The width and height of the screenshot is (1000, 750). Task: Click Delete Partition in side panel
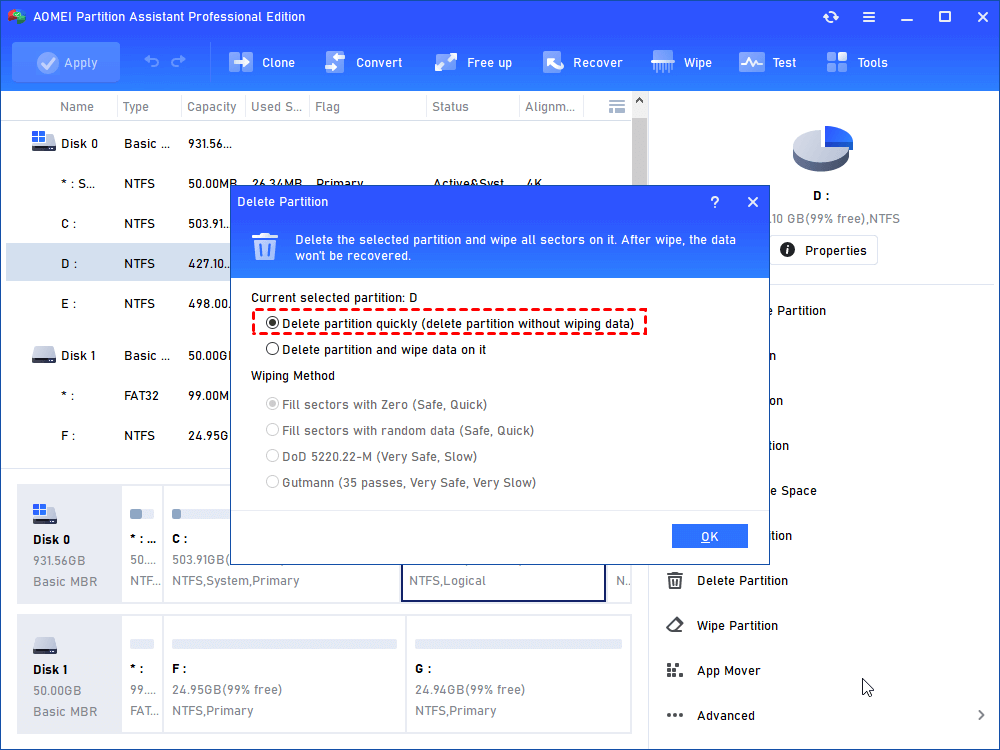tap(742, 580)
